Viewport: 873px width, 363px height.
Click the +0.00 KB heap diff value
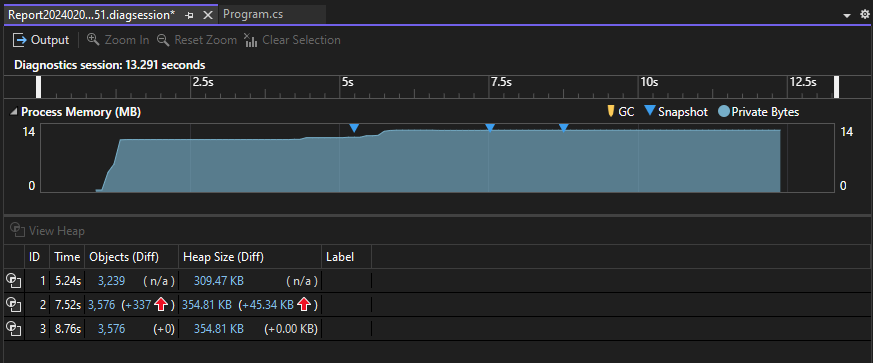tap(291, 329)
